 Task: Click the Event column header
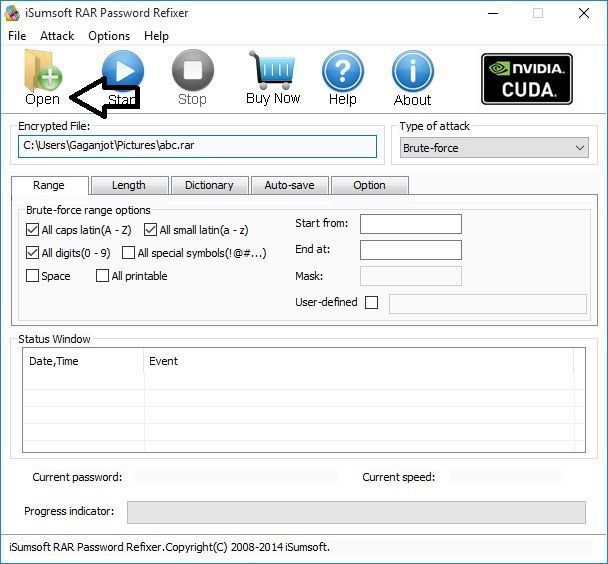click(x=359, y=361)
